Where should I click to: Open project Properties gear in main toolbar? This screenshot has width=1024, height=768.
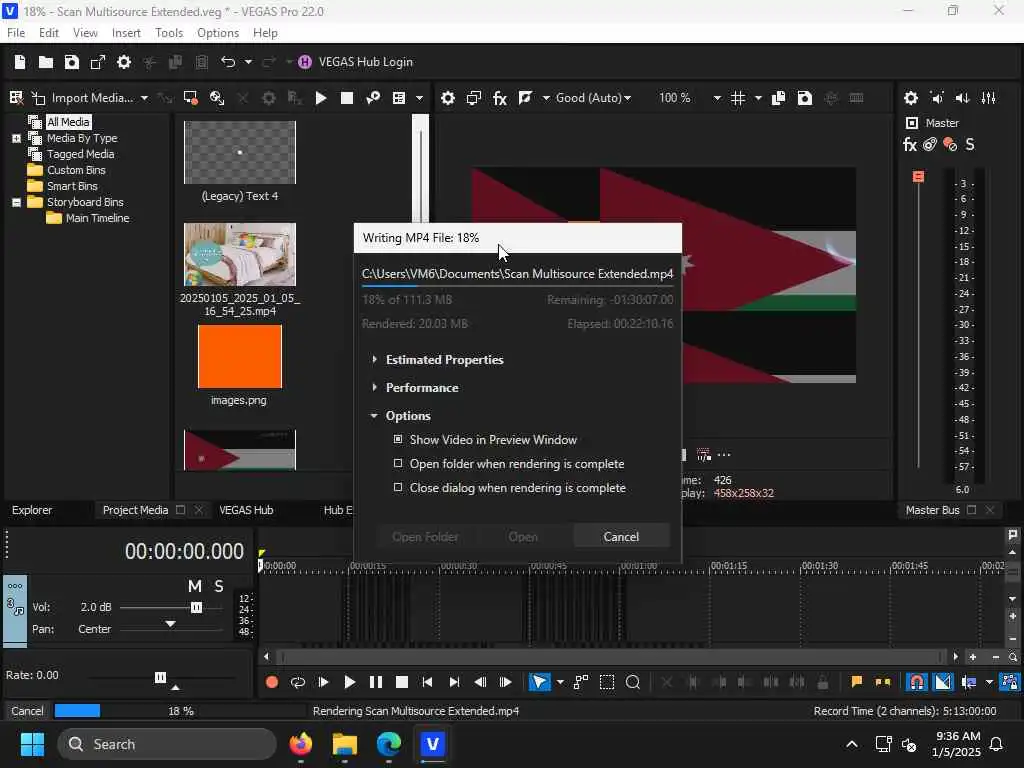(124, 62)
